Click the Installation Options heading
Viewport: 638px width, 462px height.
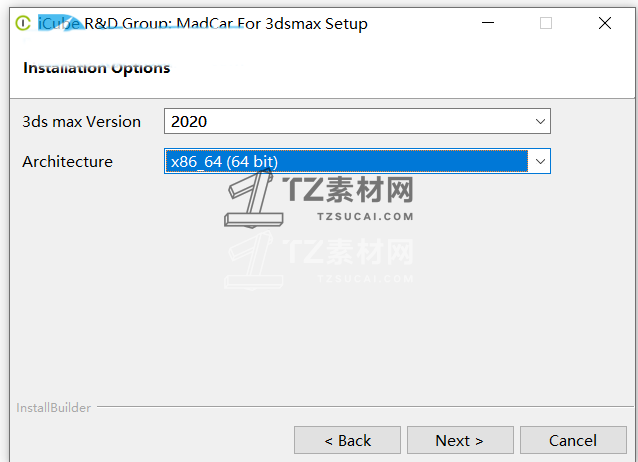[x=96, y=68]
